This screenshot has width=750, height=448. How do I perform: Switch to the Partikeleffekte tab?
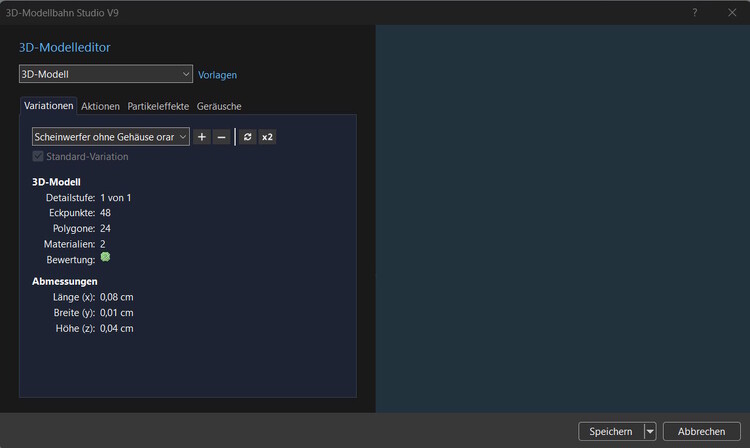click(x=158, y=106)
